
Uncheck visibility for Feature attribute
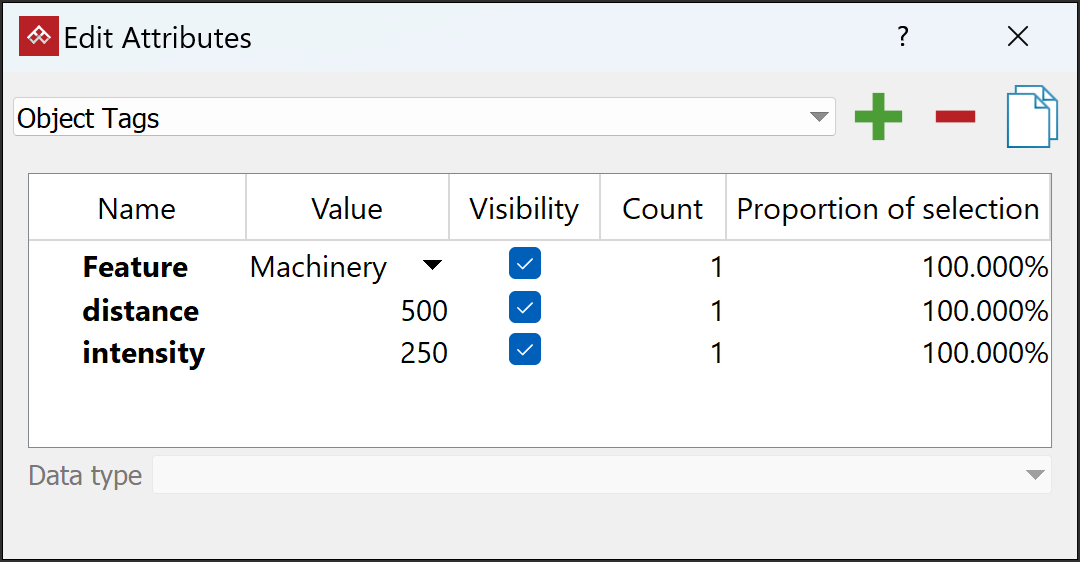525,264
